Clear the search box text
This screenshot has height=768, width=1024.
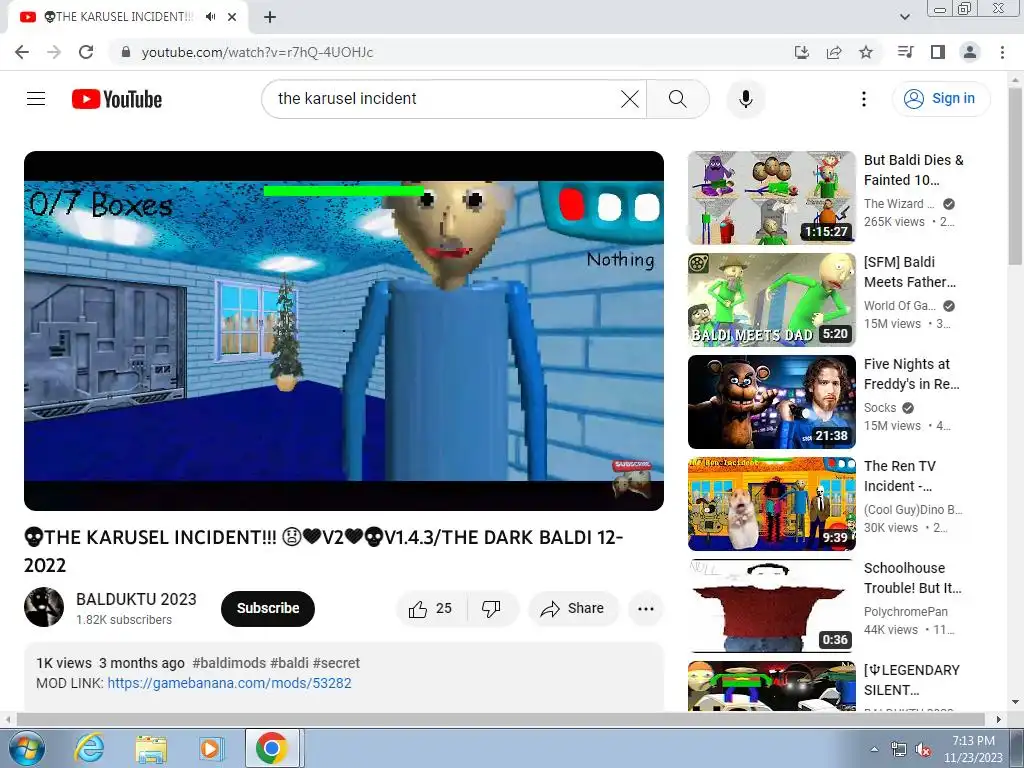(x=630, y=99)
